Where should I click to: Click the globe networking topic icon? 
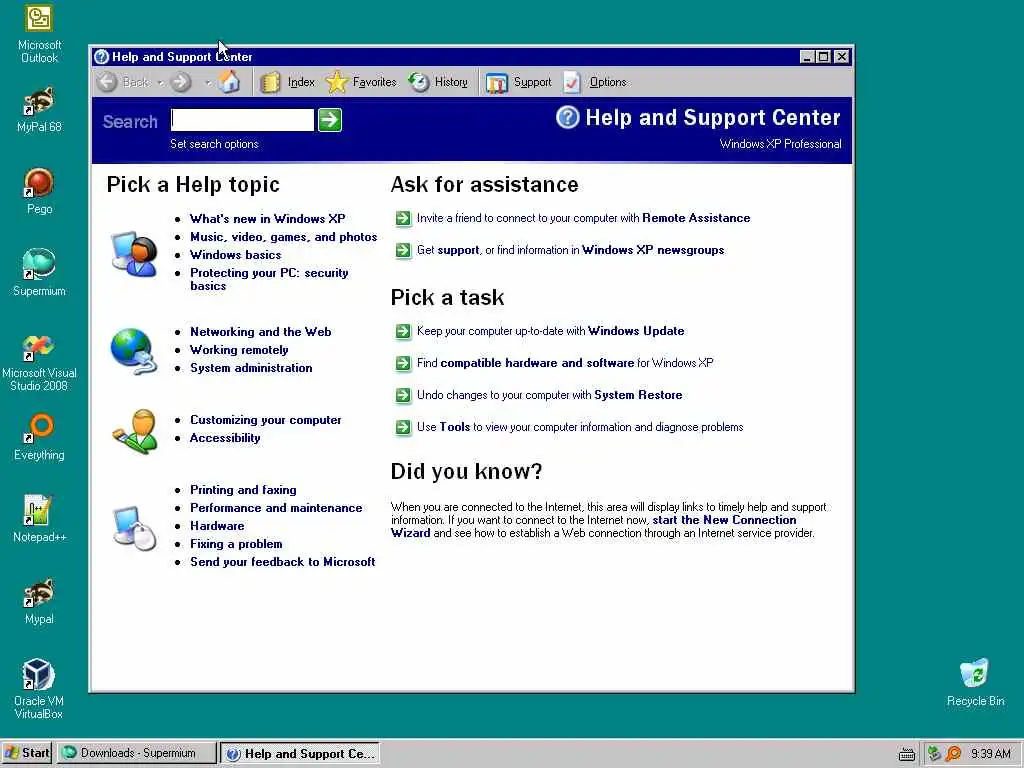tap(134, 351)
